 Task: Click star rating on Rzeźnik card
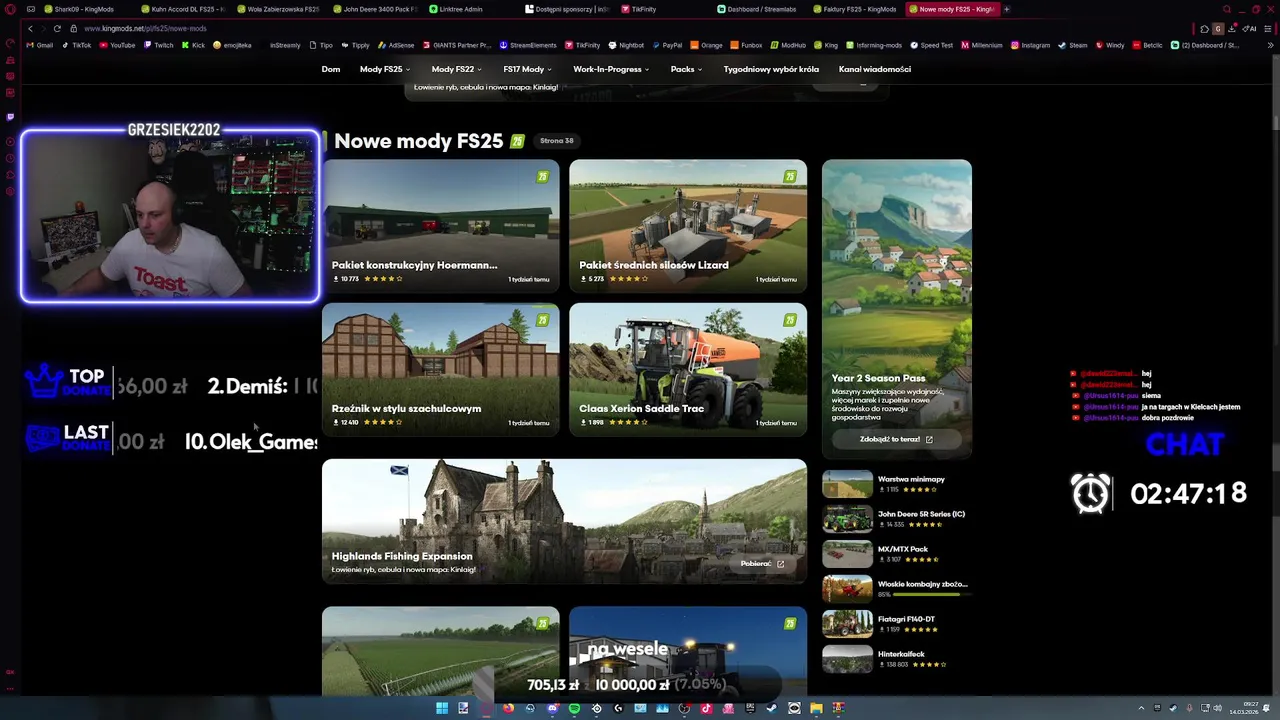(x=383, y=422)
